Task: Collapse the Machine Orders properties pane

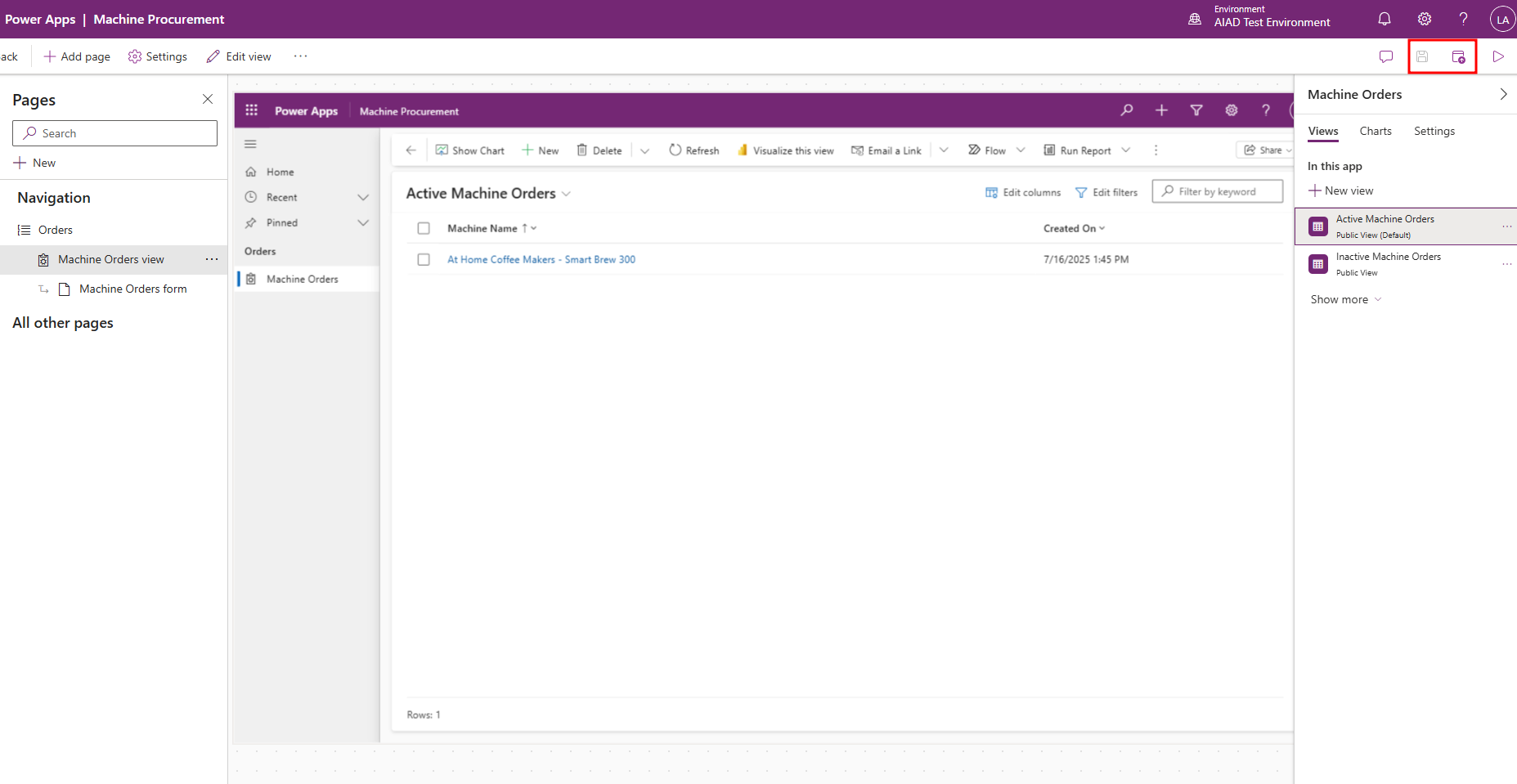Action: click(1503, 94)
